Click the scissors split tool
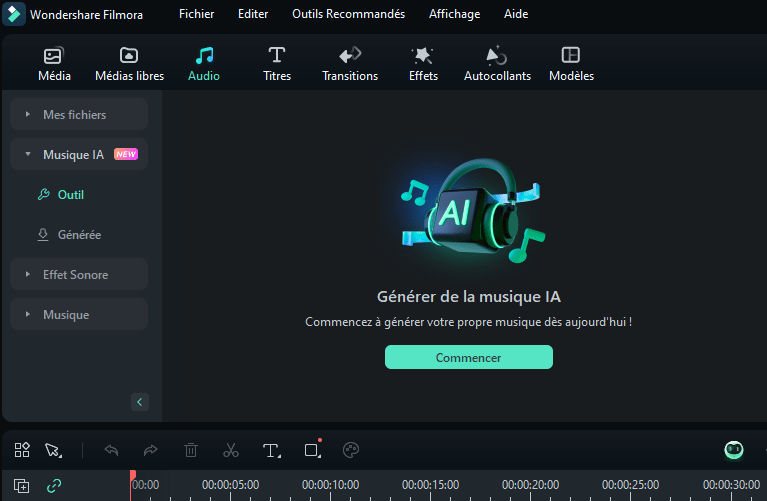The image size is (767, 501). [x=231, y=450]
